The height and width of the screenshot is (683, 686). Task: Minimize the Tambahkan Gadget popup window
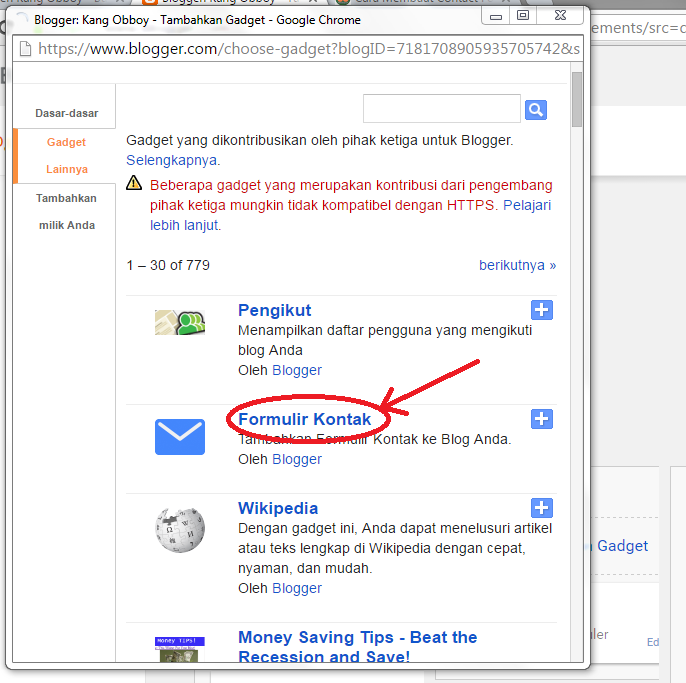[495, 16]
